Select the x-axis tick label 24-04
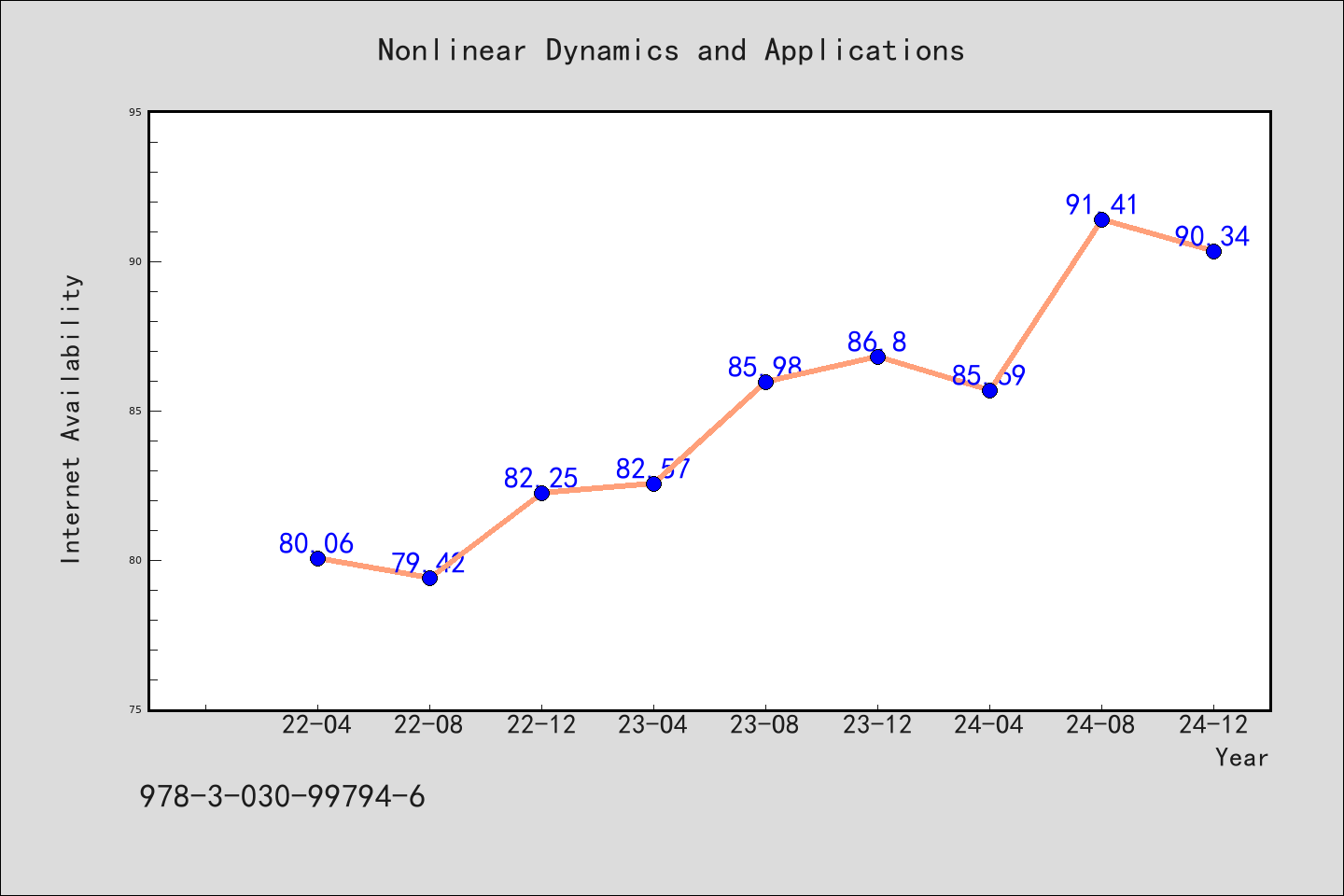The height and width of the screenshot is (896, 1344). point(989,725)
